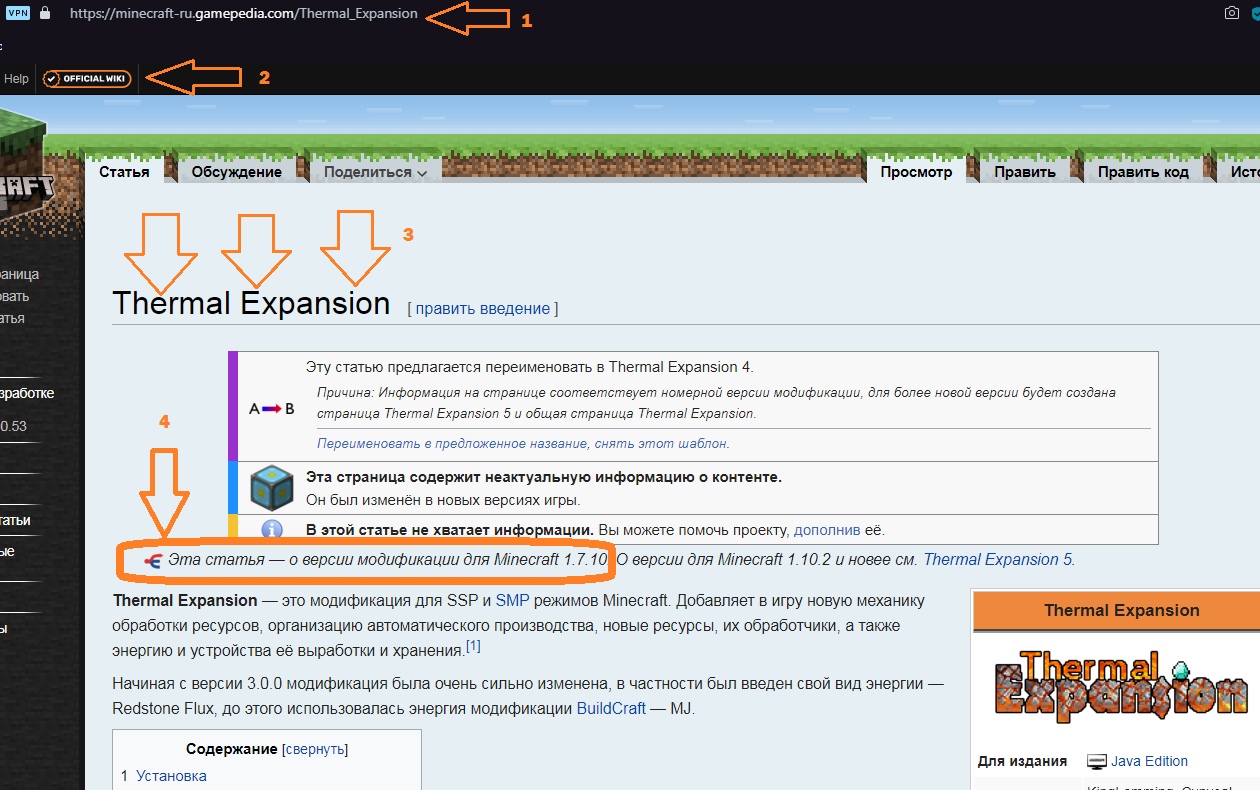Image resolution: width=1260 pixels, height=790 pixels.
Task: Open the Java Edition link in the infobox
Action: tap(1149, 761)
